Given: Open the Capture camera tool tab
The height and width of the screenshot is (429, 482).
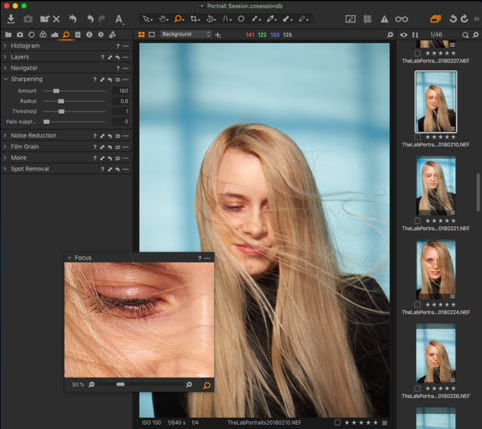Looking at the screenshot, I should (20, 34).
